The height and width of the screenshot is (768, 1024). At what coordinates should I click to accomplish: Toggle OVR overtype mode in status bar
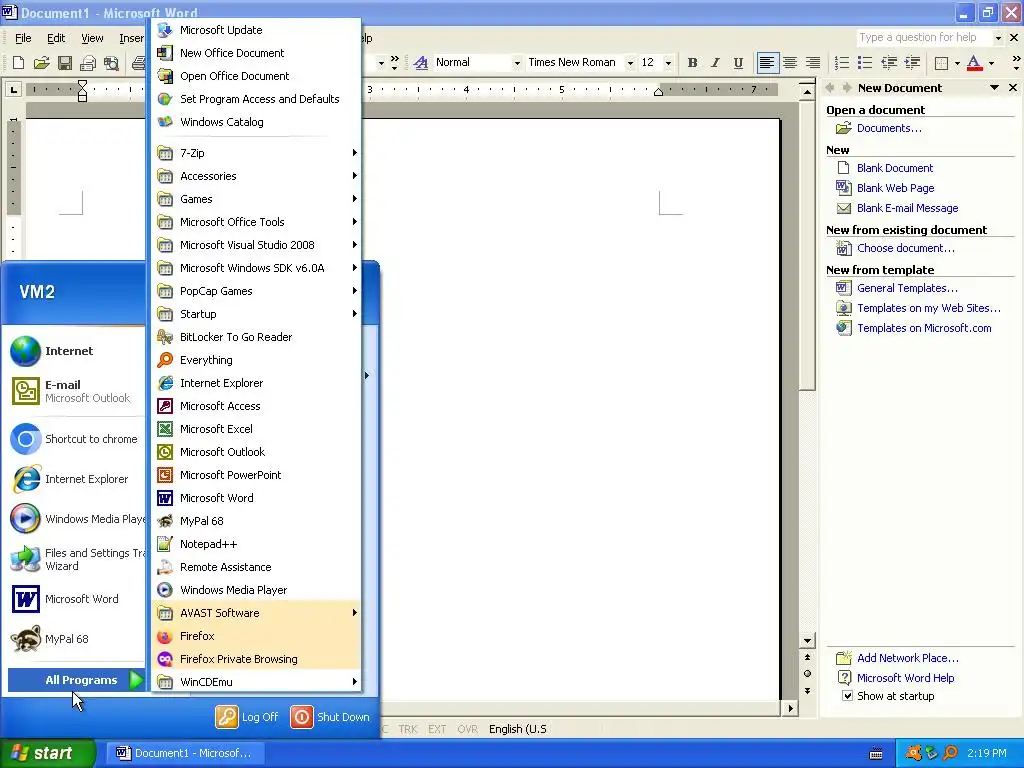[x=467, y=729]
